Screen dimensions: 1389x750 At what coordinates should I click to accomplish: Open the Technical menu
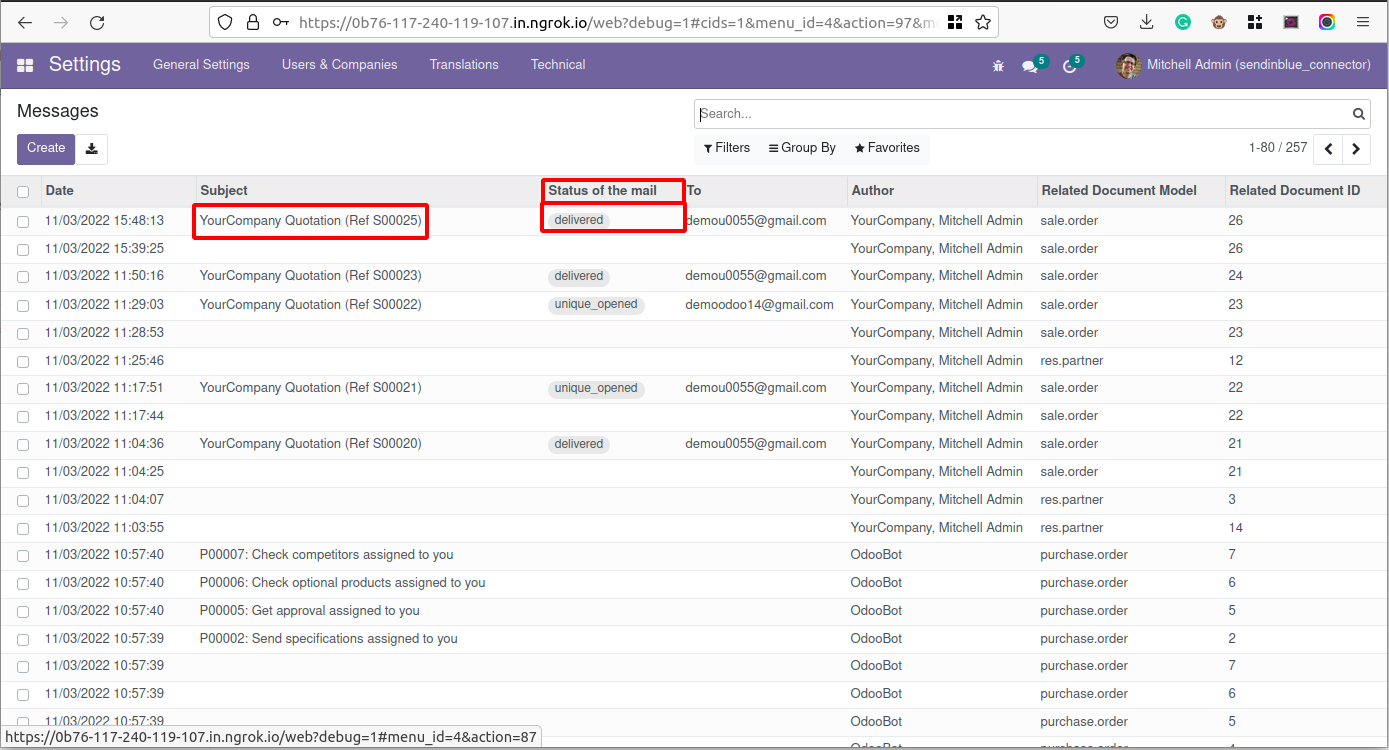(x=558, y=65)
